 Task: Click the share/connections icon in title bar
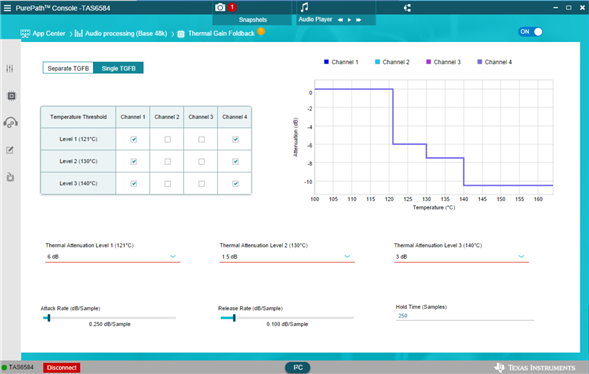point(407,8)
